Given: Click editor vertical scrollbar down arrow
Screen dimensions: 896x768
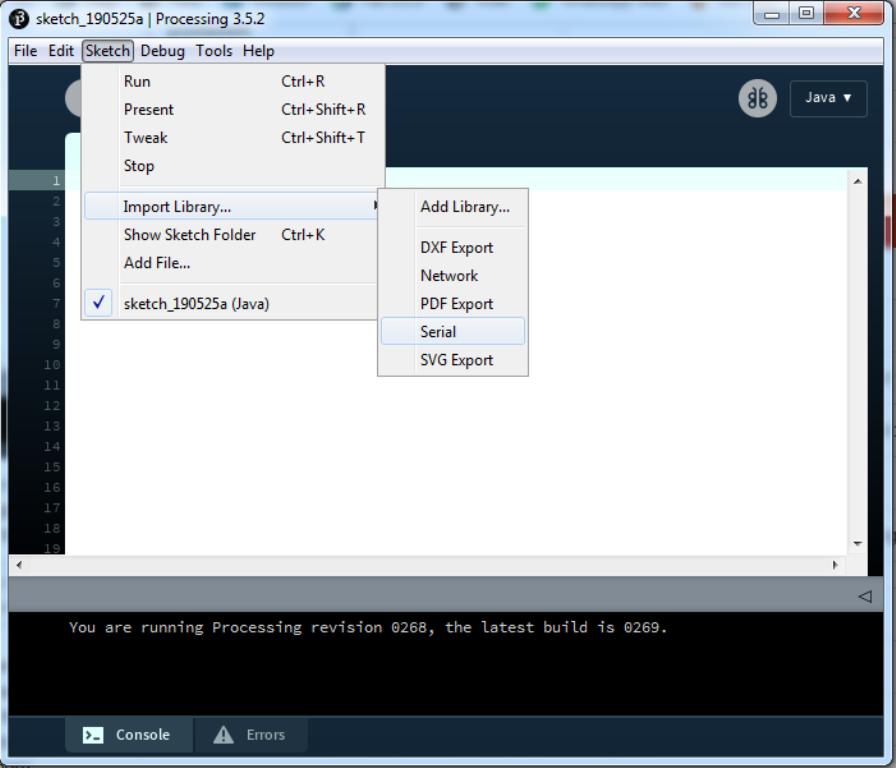Looking at the screenshot, I should coord(857,543).
